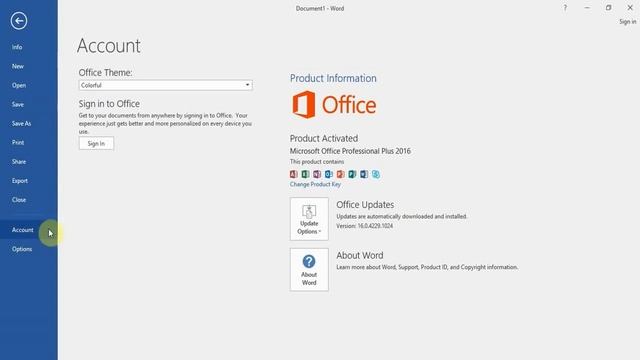Click the Document1 - Word title text
640x360 pixels.
[x=320, y=8]
